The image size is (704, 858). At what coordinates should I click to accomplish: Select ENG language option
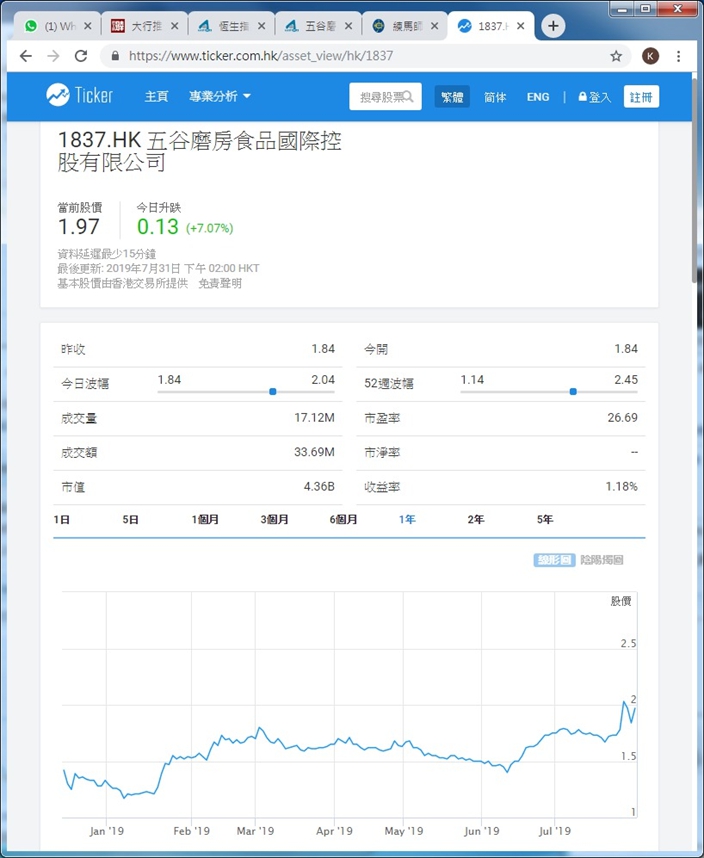538,97
